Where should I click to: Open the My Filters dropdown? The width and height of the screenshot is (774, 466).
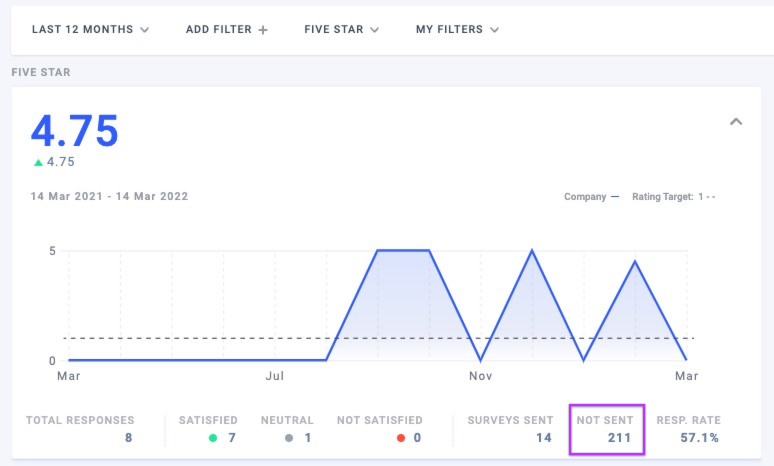457,30
